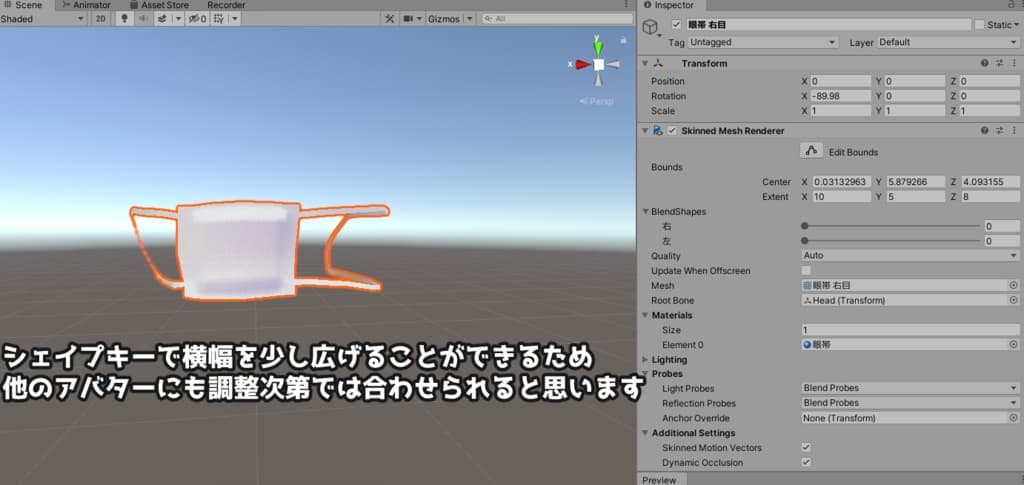Adjust the 右 blendshape slider
The image size is (1024, 485).
point(891,227)
